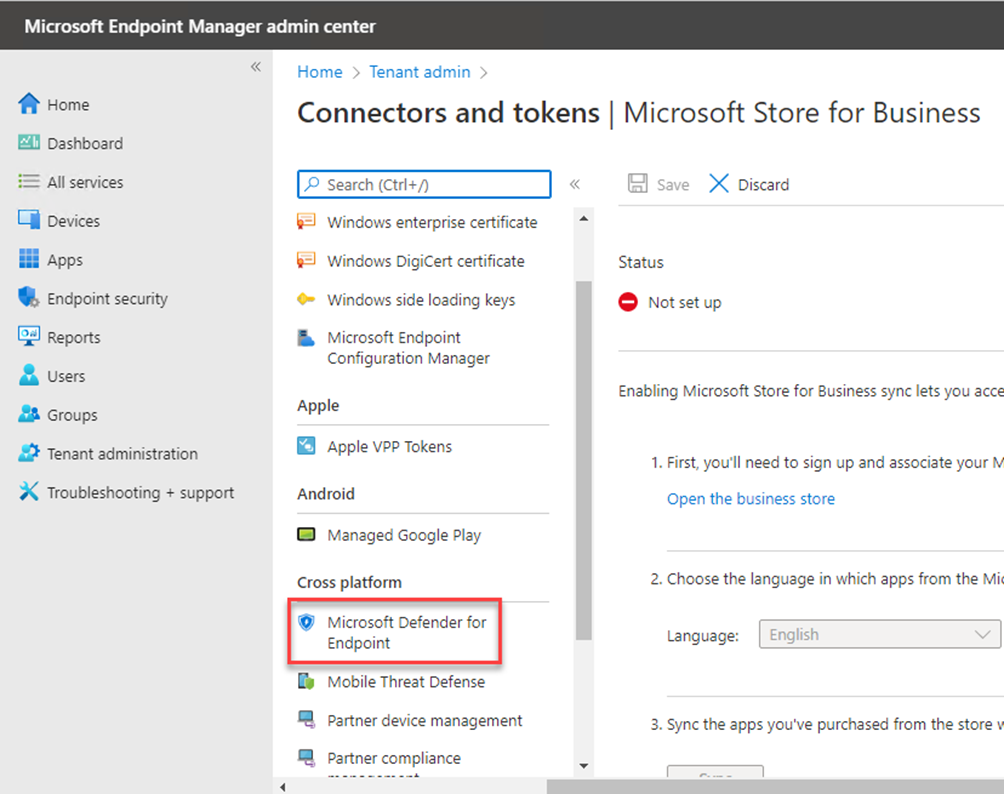
Task: Click the Discard button label
Action: tap(763, 184)
